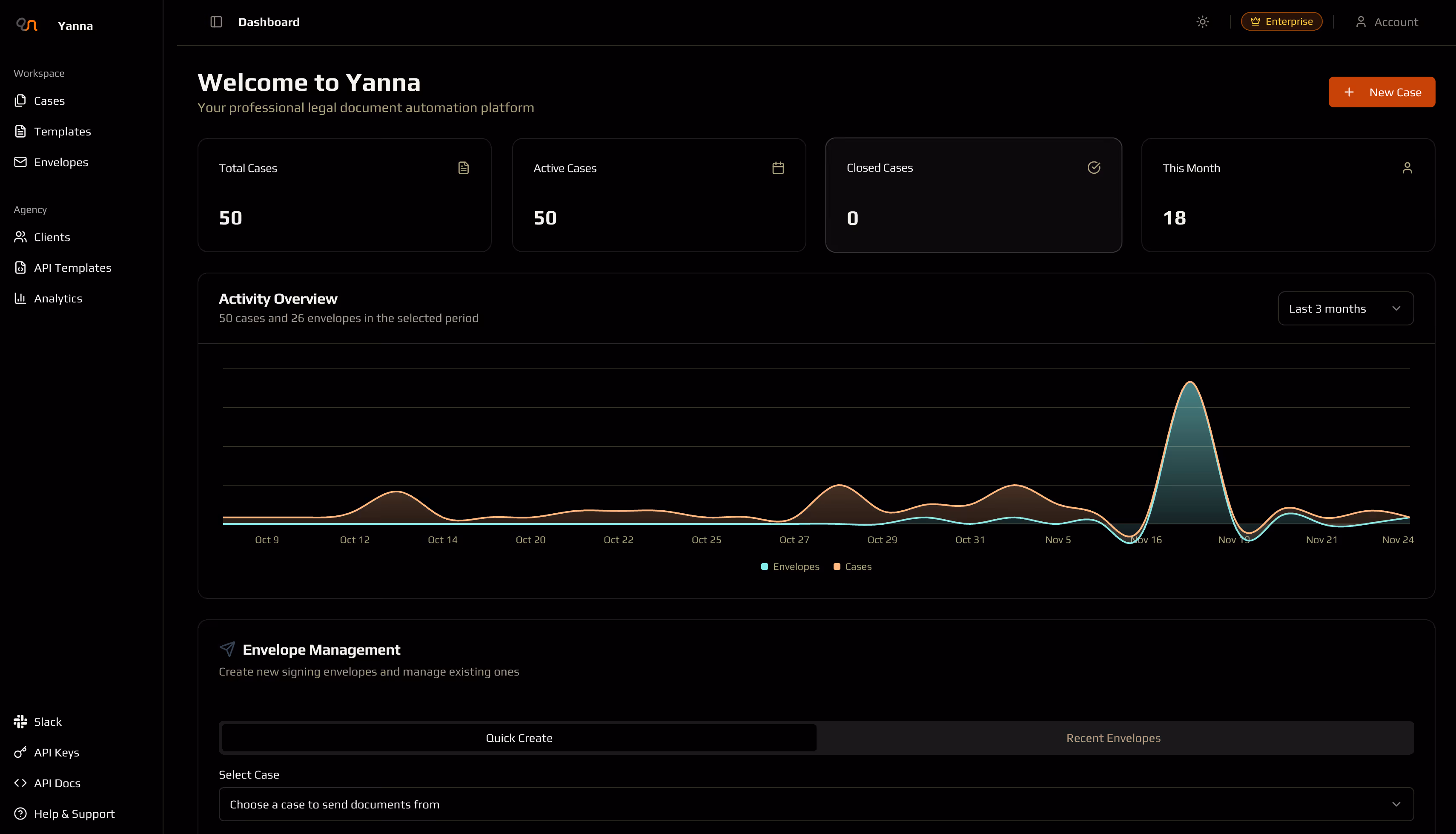Image resolution: width=1456 pixels, height=834 pixels.
Task: Toggle the Envelopes legend swatch
Action: 765,567
